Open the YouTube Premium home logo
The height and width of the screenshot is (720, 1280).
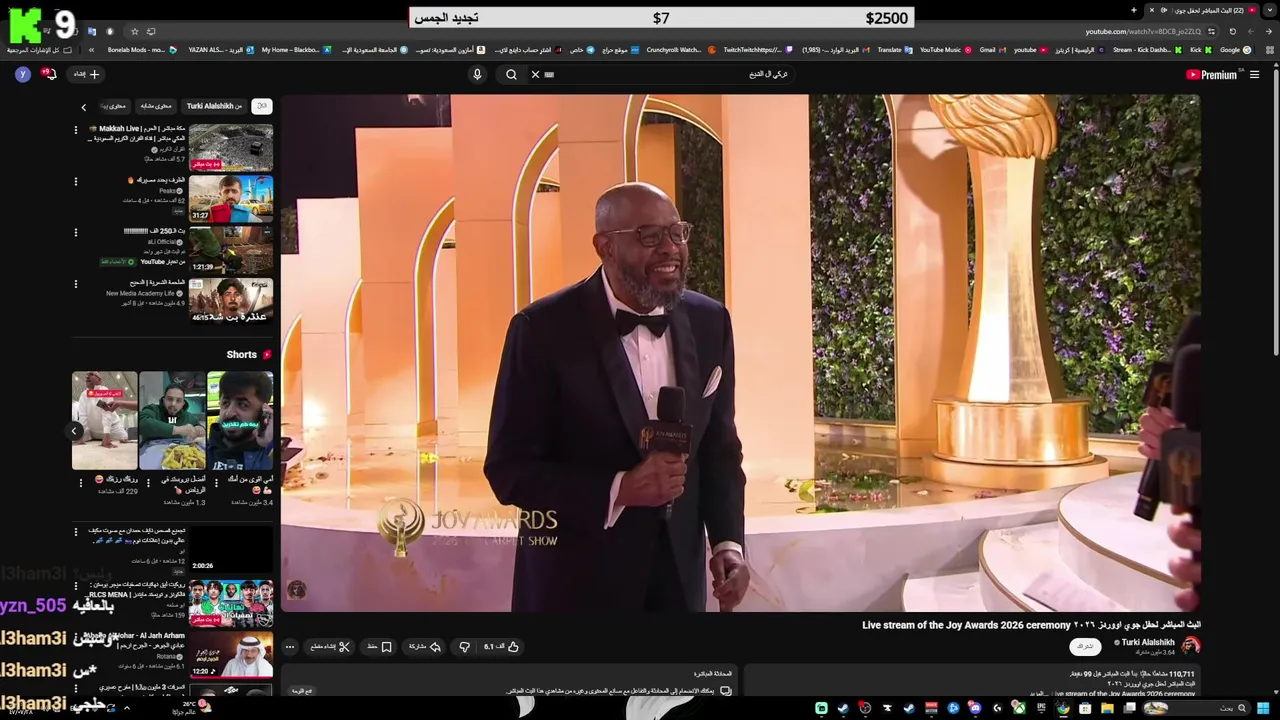point(1213,74)
